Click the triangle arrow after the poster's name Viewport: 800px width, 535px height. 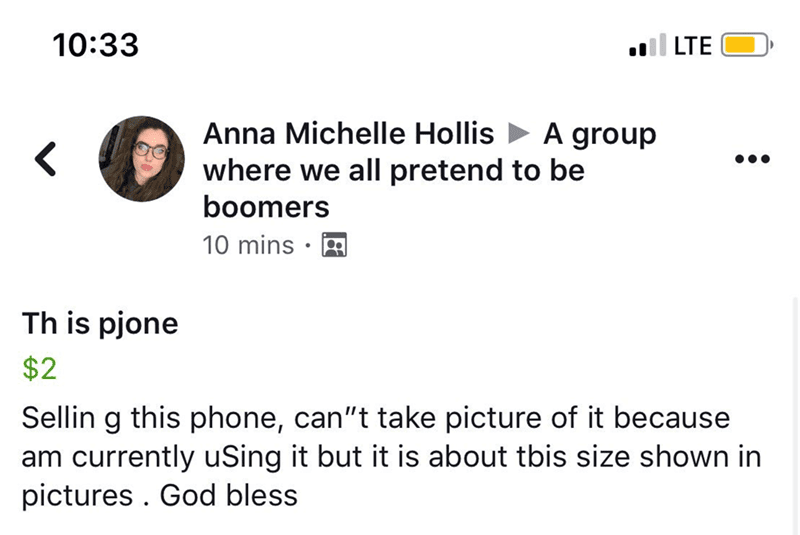[518, 133]
